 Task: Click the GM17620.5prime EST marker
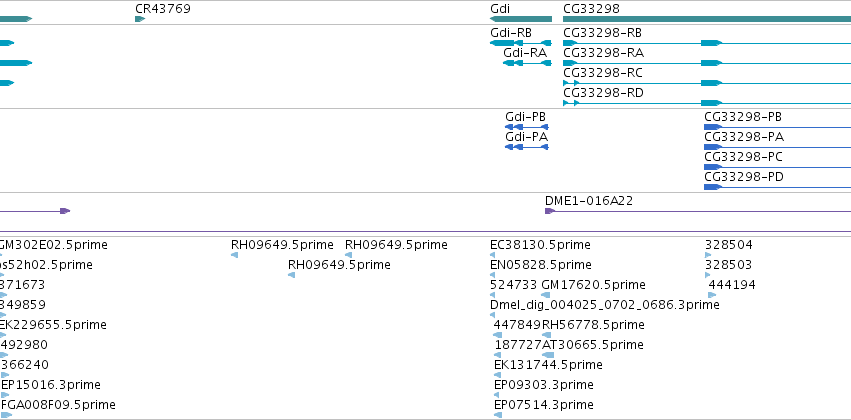pyautogui.click(x=546, y=295)
